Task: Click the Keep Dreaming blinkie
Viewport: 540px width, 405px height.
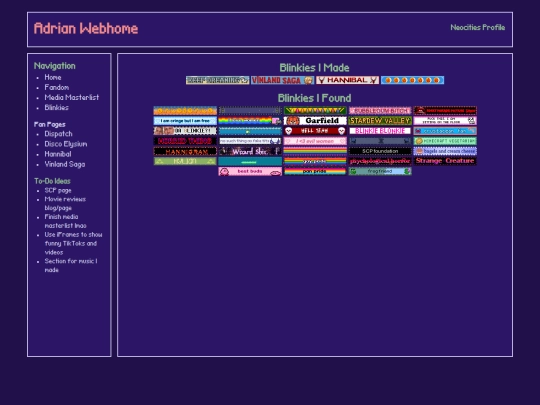Action: [x=218, y=80]
